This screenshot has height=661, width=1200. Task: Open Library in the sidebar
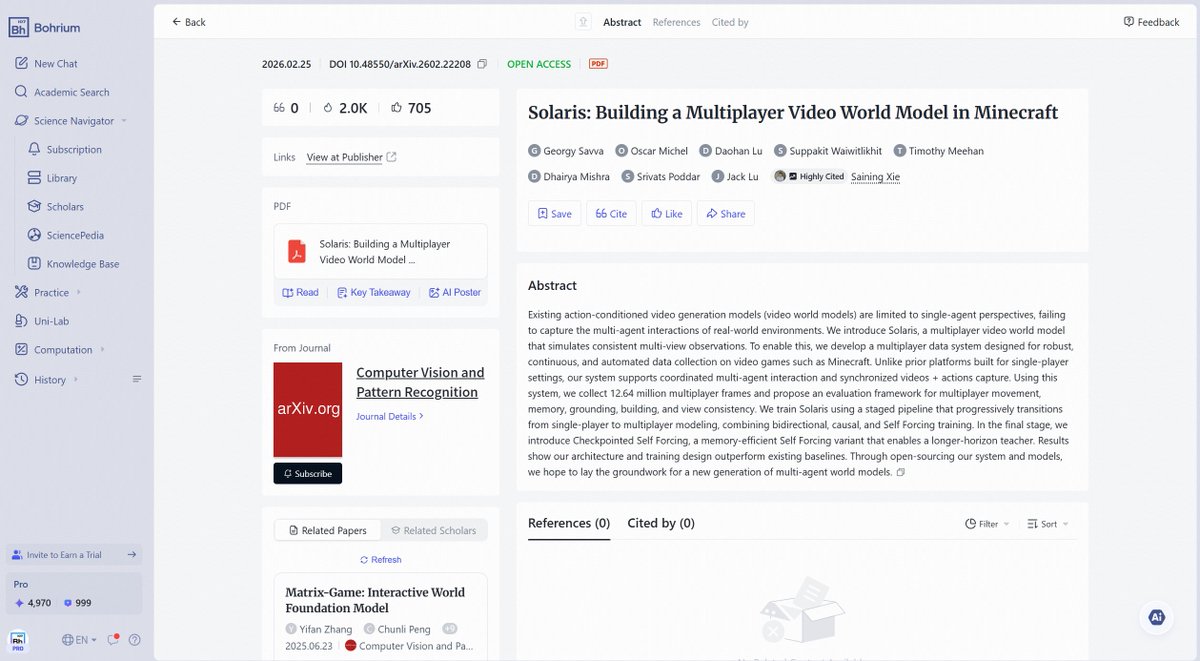[x=53, y=178]
